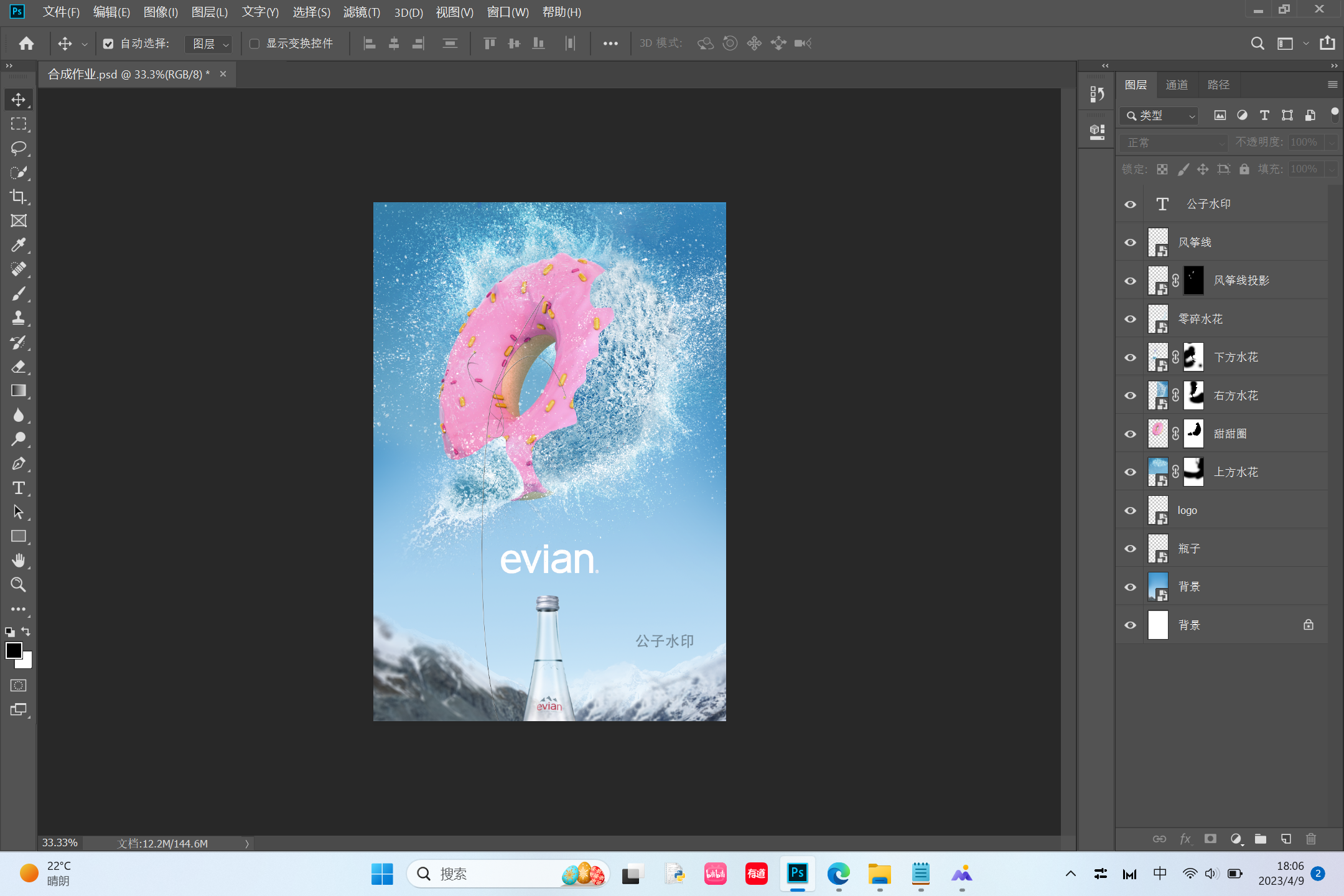Click the new adjustment layer icon
1344x896 pixels.
(x=1236, y=839)
